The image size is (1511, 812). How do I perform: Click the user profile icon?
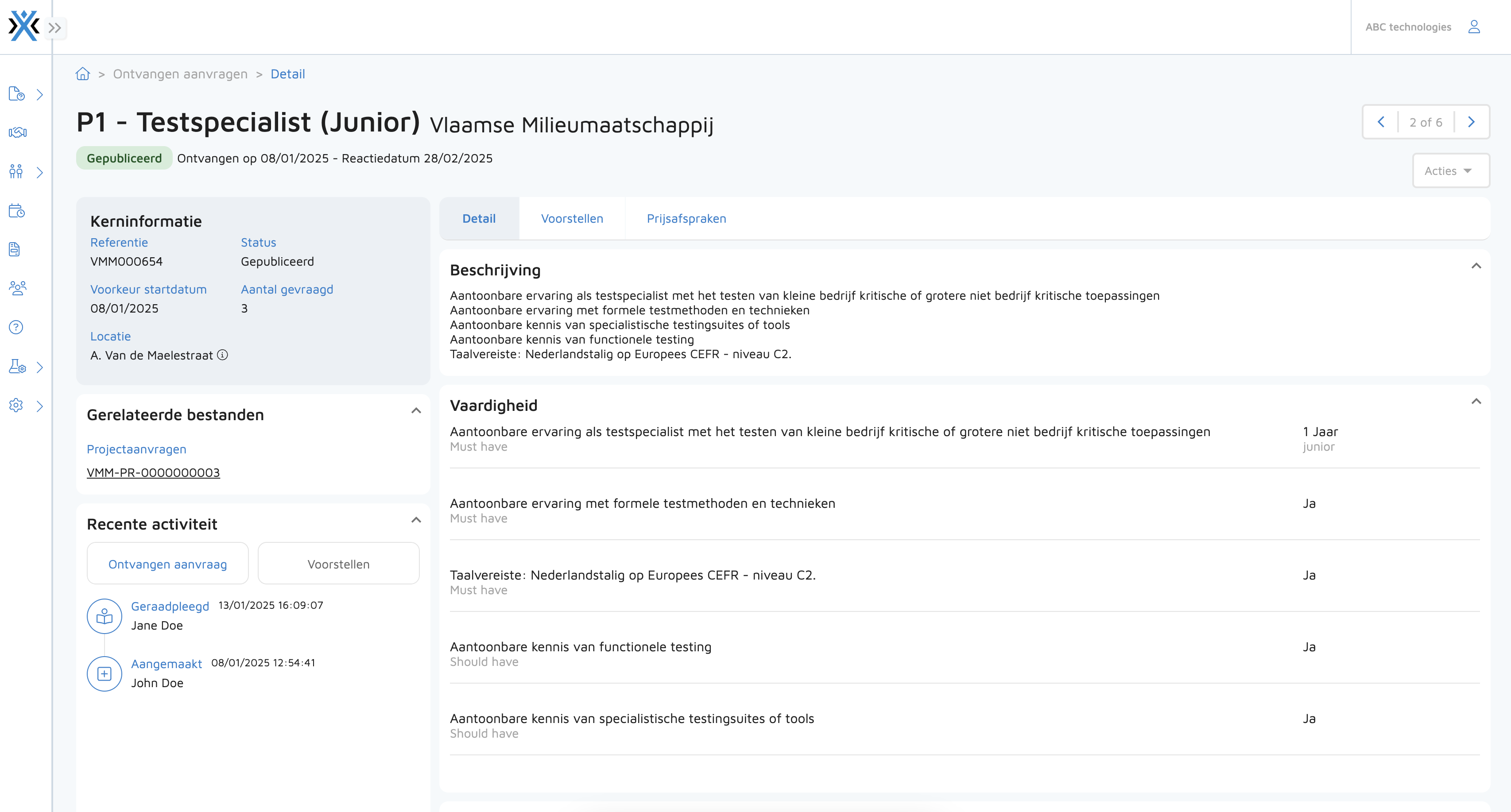[1474, 27]
